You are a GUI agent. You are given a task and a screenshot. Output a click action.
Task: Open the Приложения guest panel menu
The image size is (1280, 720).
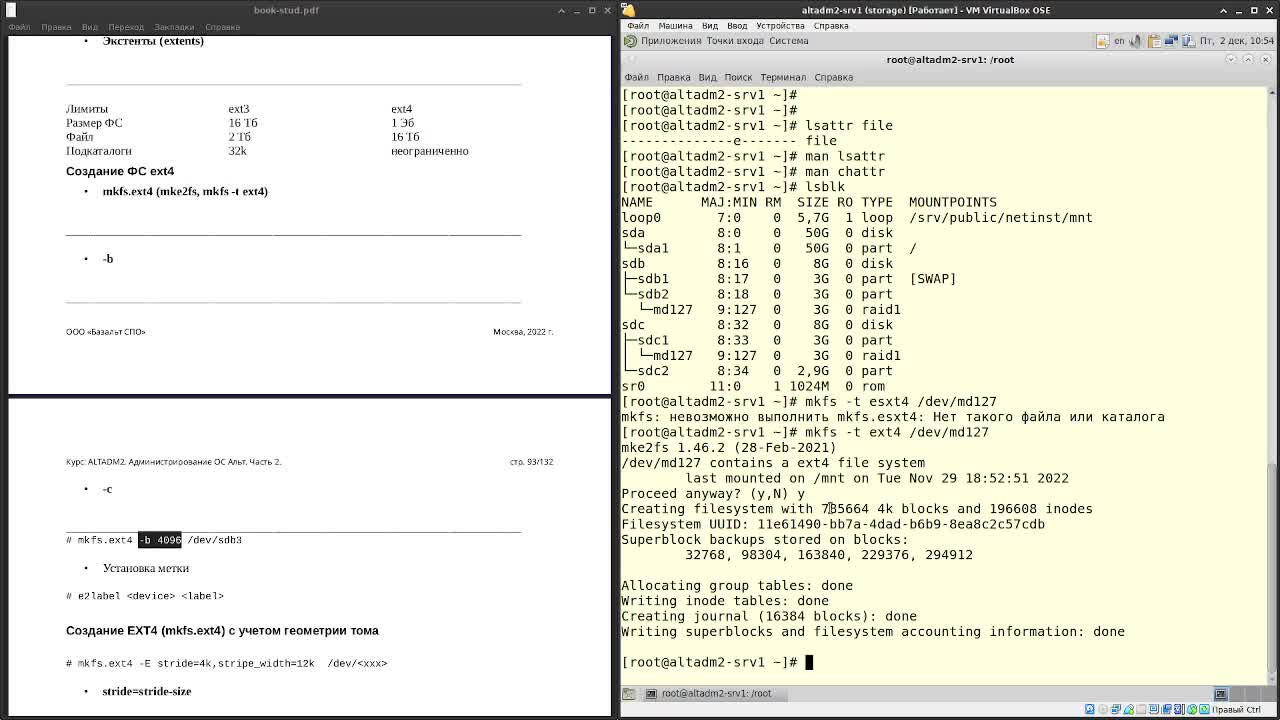[671, 41]
